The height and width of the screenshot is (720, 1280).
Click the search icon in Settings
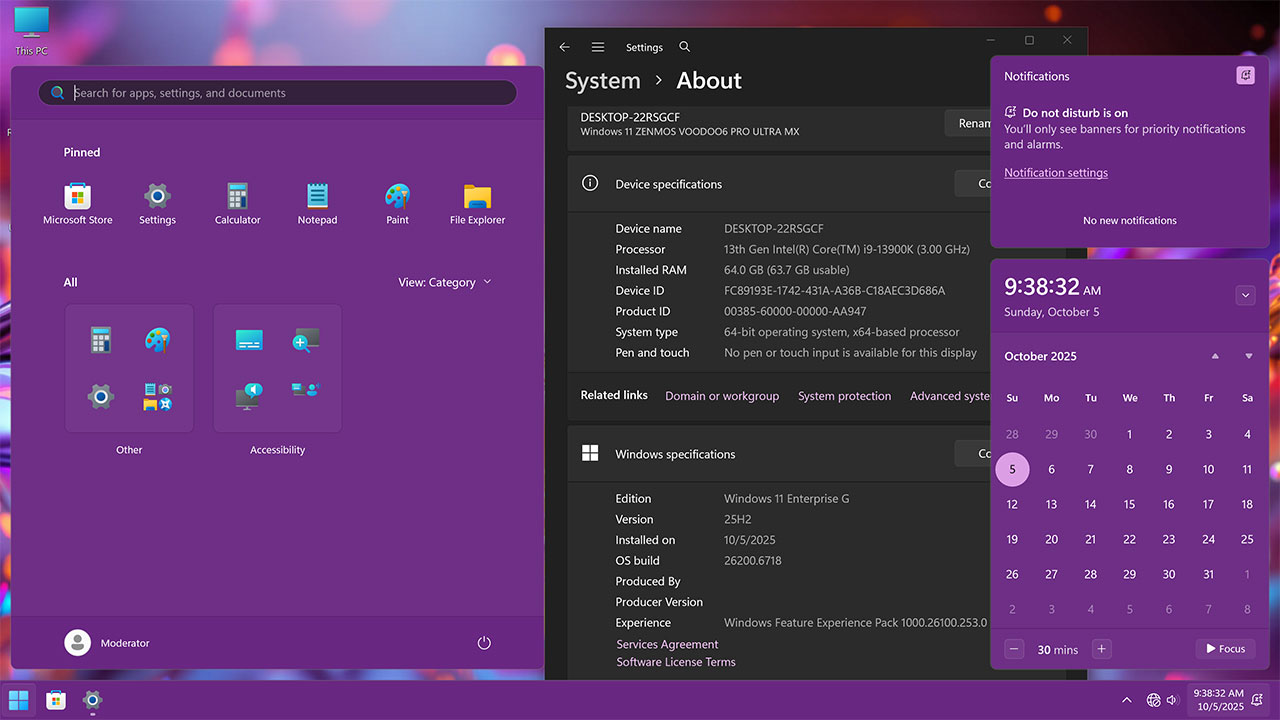(685, 47)
